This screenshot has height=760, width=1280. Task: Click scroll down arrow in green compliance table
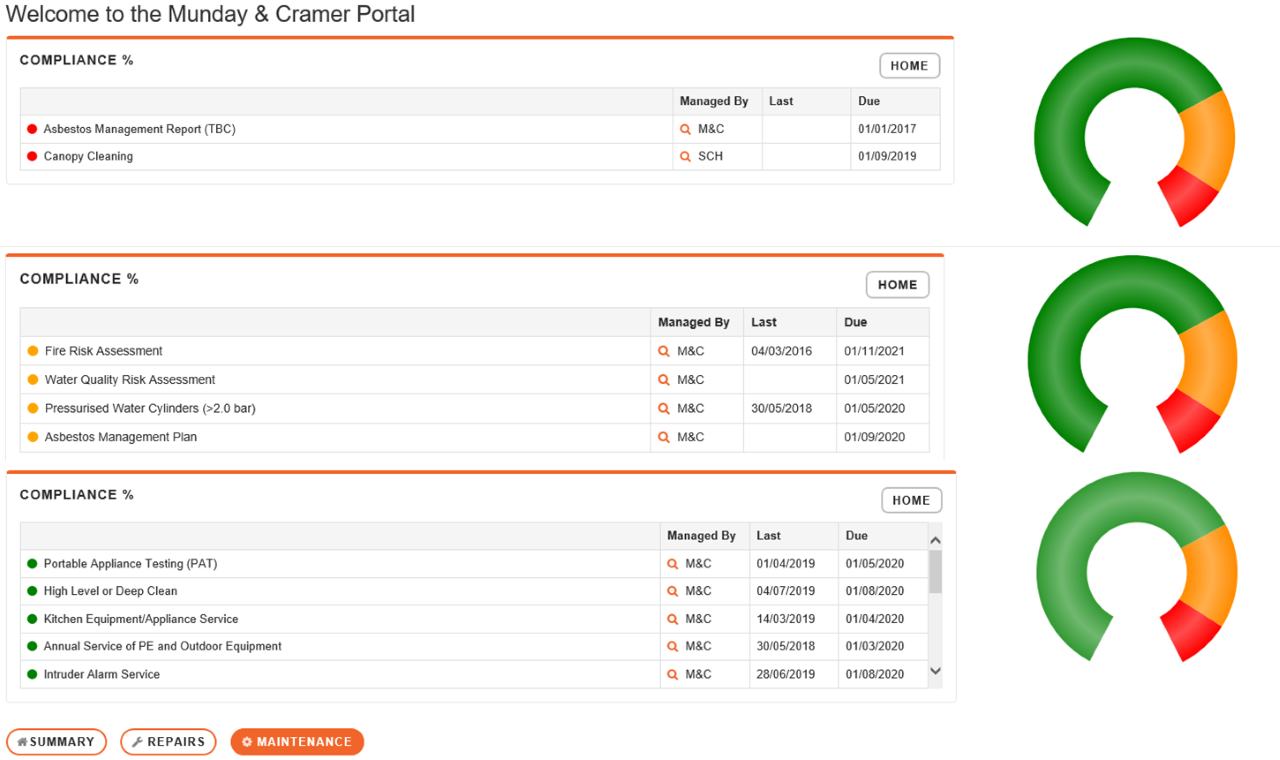(x=936, y=671)
